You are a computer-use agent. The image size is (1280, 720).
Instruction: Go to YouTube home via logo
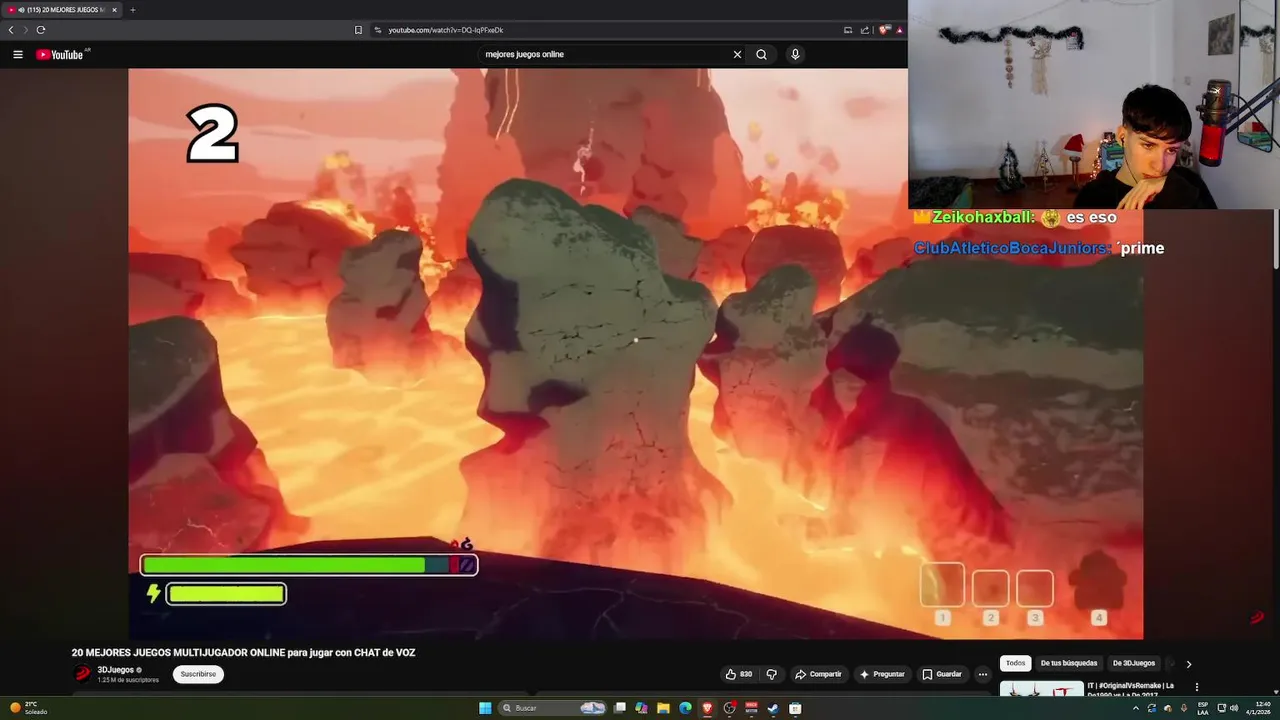[x=60, y=54]
